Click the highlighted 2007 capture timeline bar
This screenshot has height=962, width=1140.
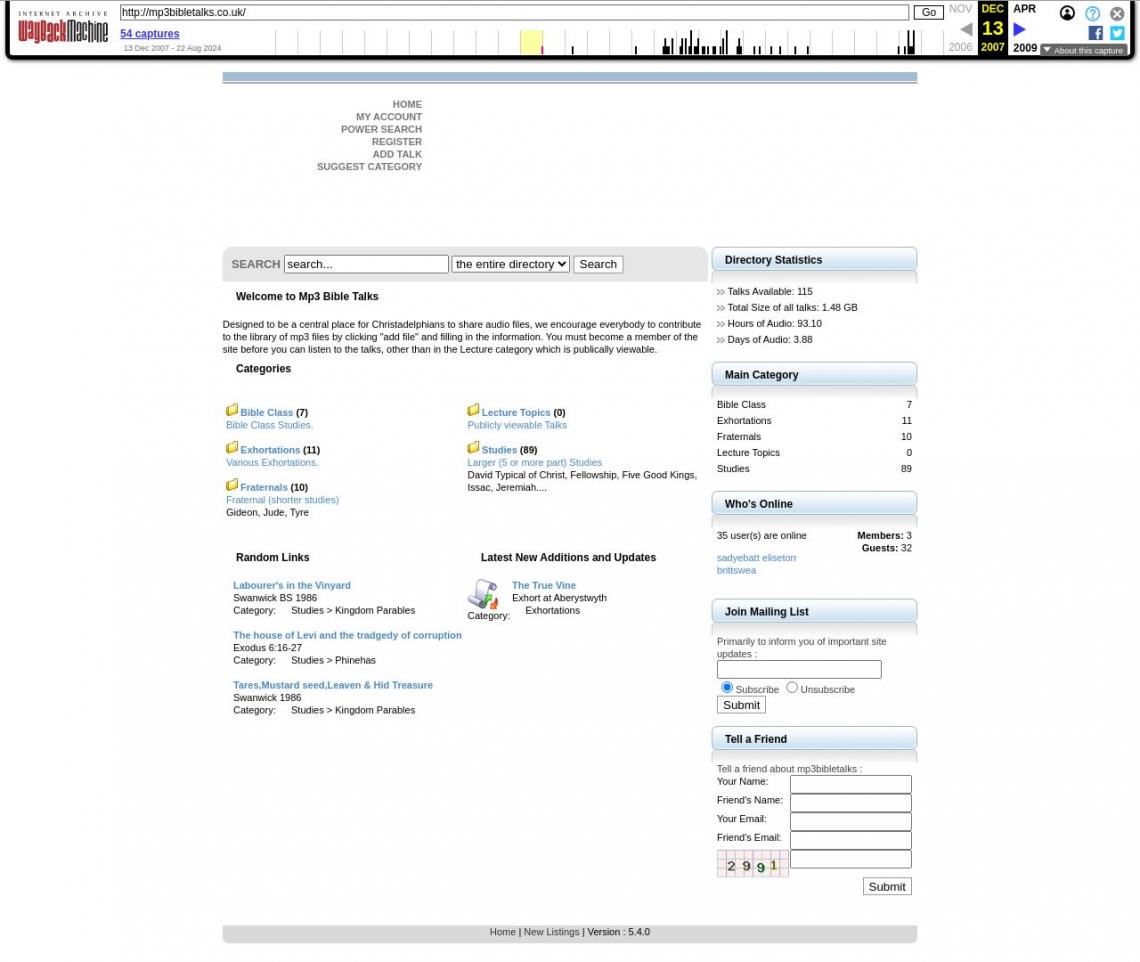pyautogui.click(x=541, y=47)
